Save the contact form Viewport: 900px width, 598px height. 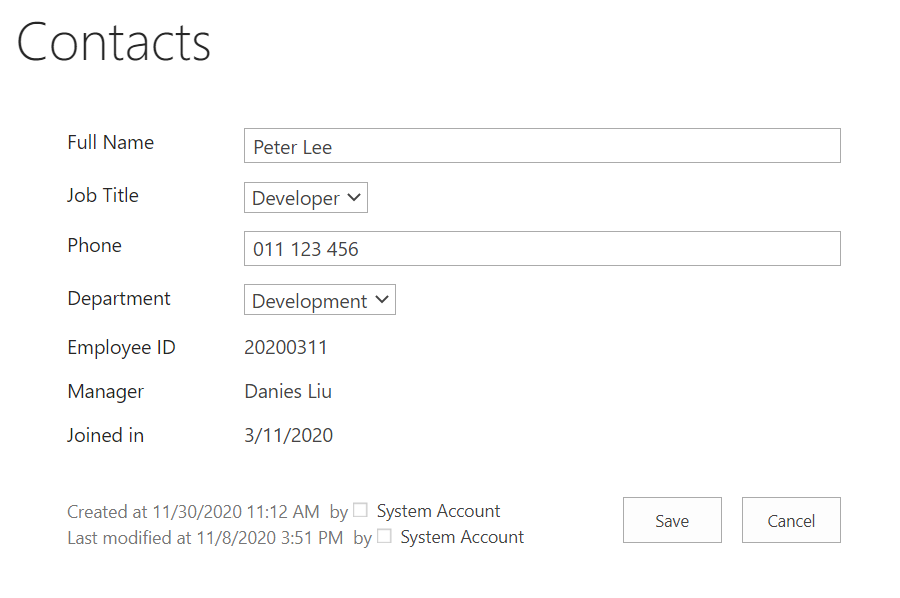click(672, 520)
